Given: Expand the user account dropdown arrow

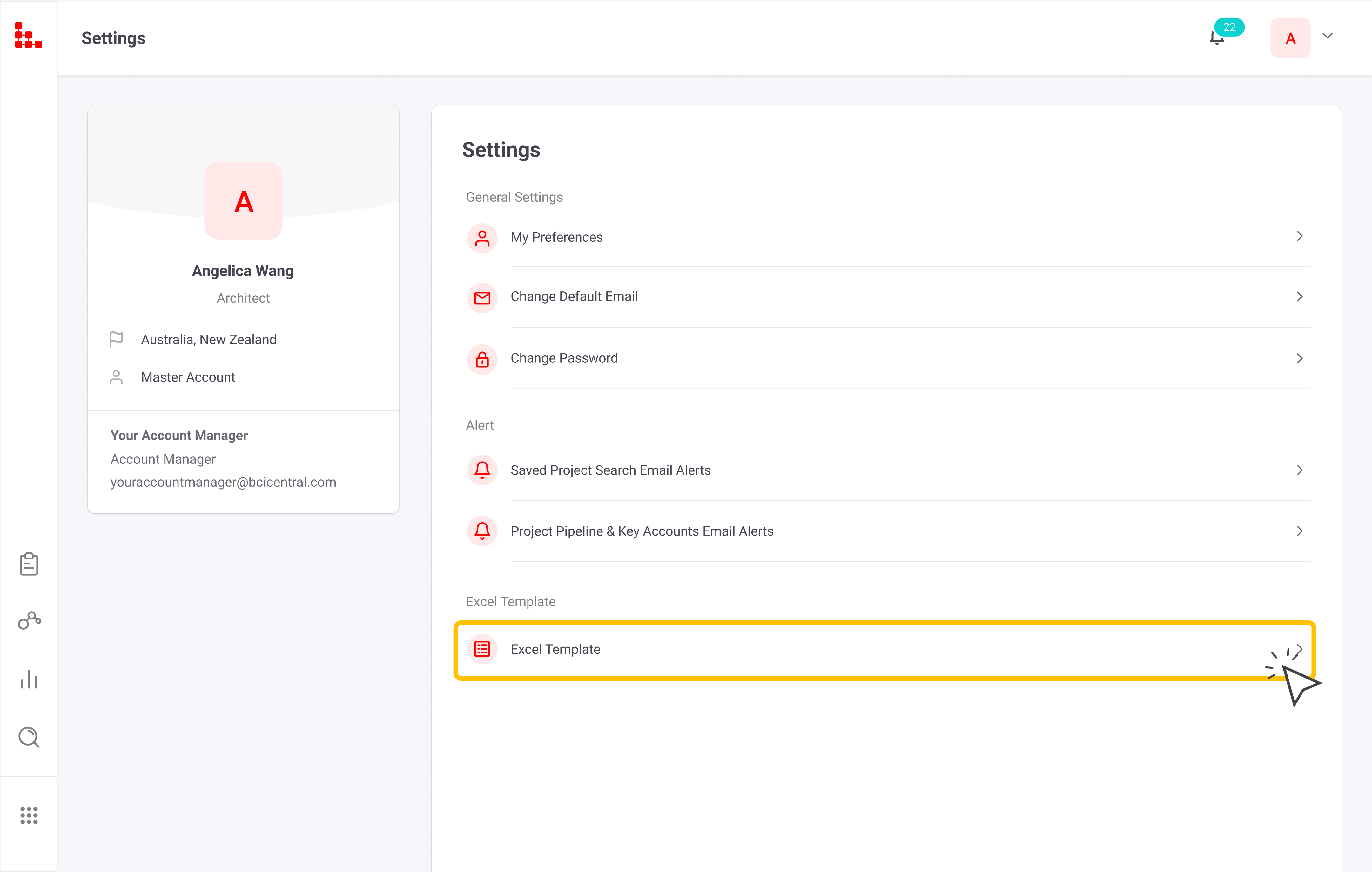Looking at the screenshot, I should (x=1328, y=36).
